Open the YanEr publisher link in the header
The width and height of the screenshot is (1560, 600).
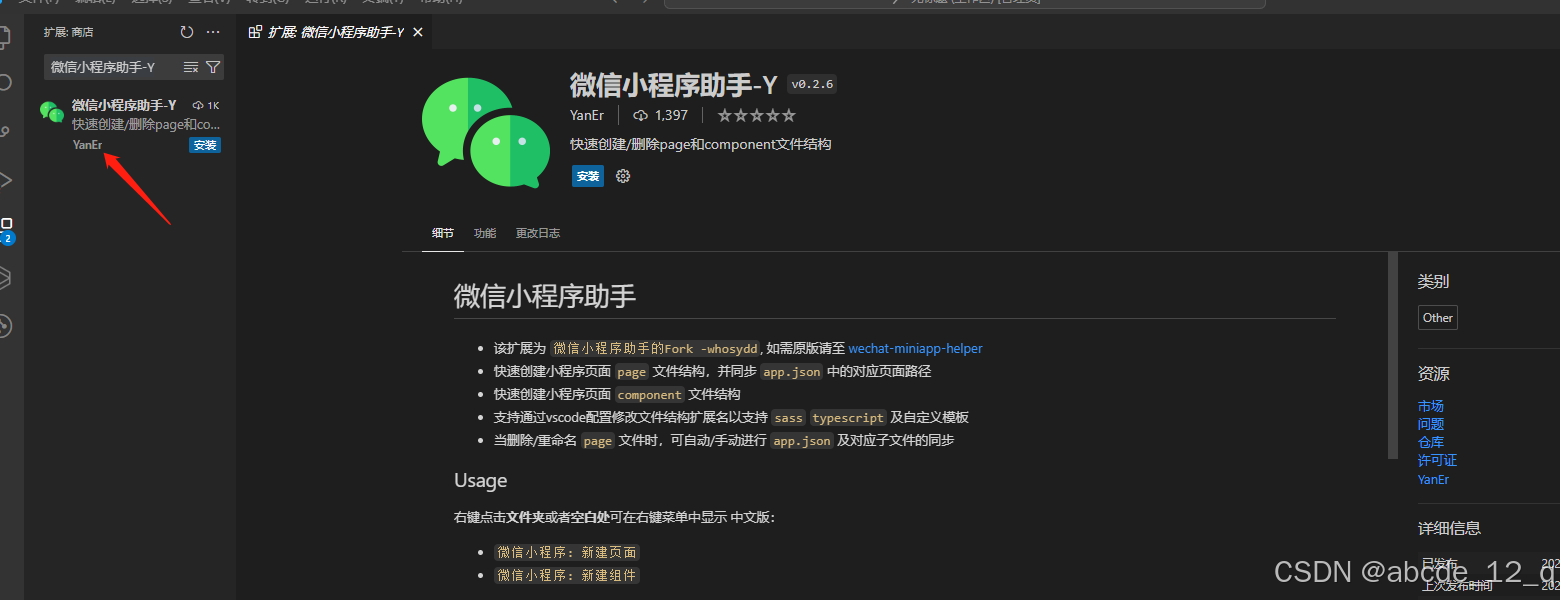(587, 115)
